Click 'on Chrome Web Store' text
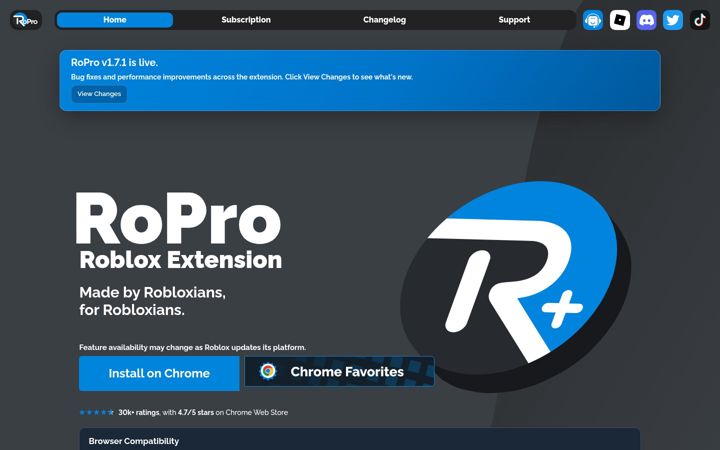The width and height of the screenshot is (720, 450). (x=252, y=412)
